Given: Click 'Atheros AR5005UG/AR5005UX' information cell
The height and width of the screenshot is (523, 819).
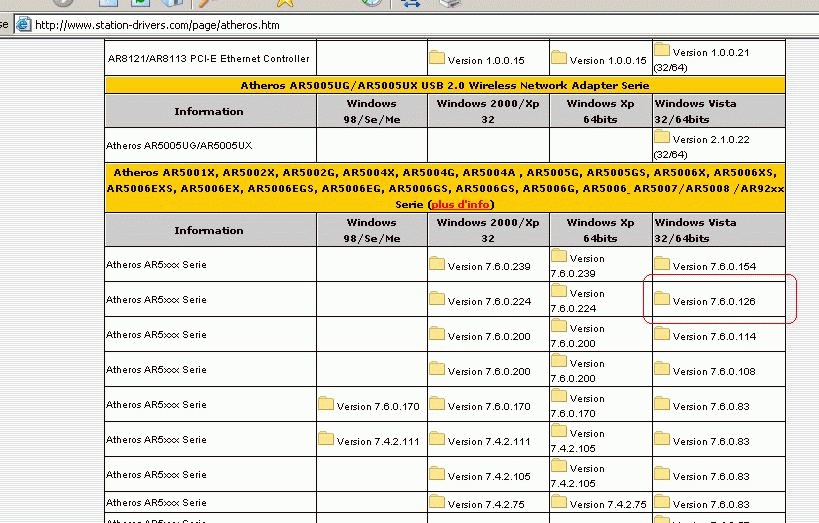Looking at the screenshot, I should [210, 145].
